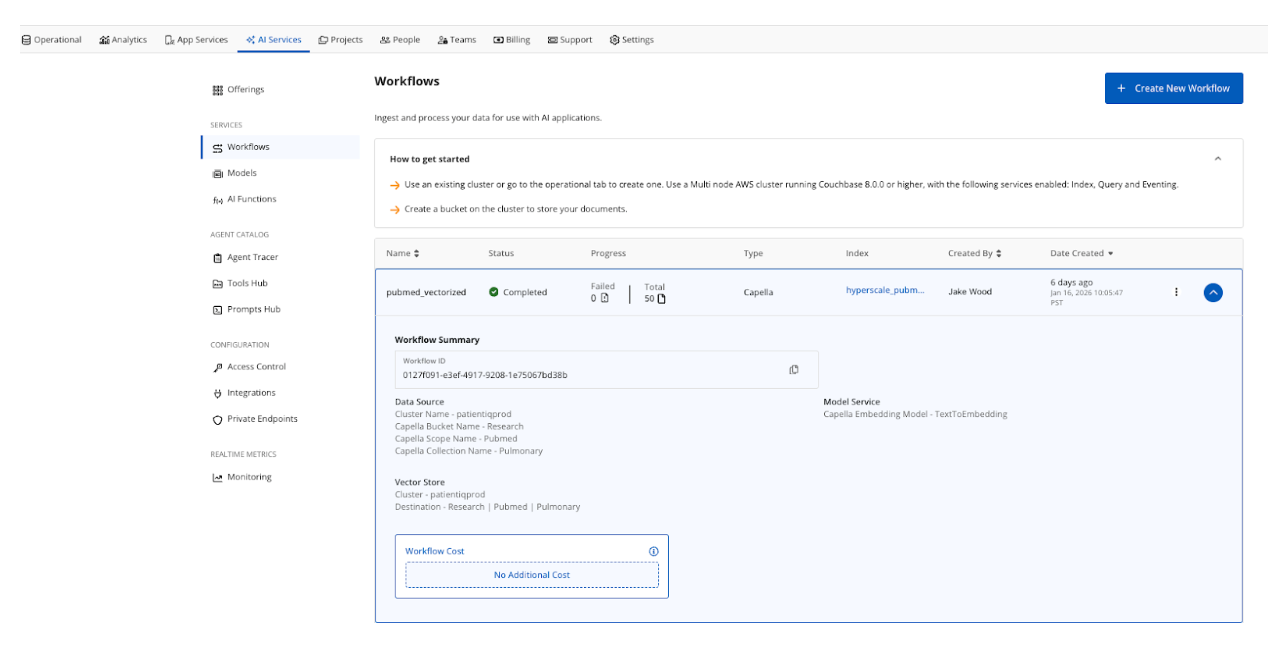Open Agent Tracer from the sidebar
Screen dimensions: 1282x652
252,257
